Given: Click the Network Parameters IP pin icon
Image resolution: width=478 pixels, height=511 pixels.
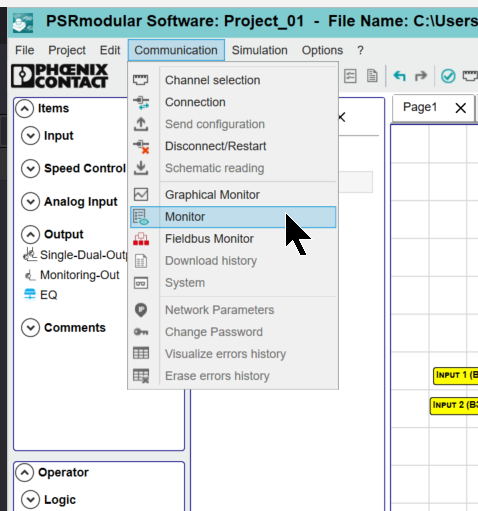Looking at the screenshot, I should tap(141, 310).
